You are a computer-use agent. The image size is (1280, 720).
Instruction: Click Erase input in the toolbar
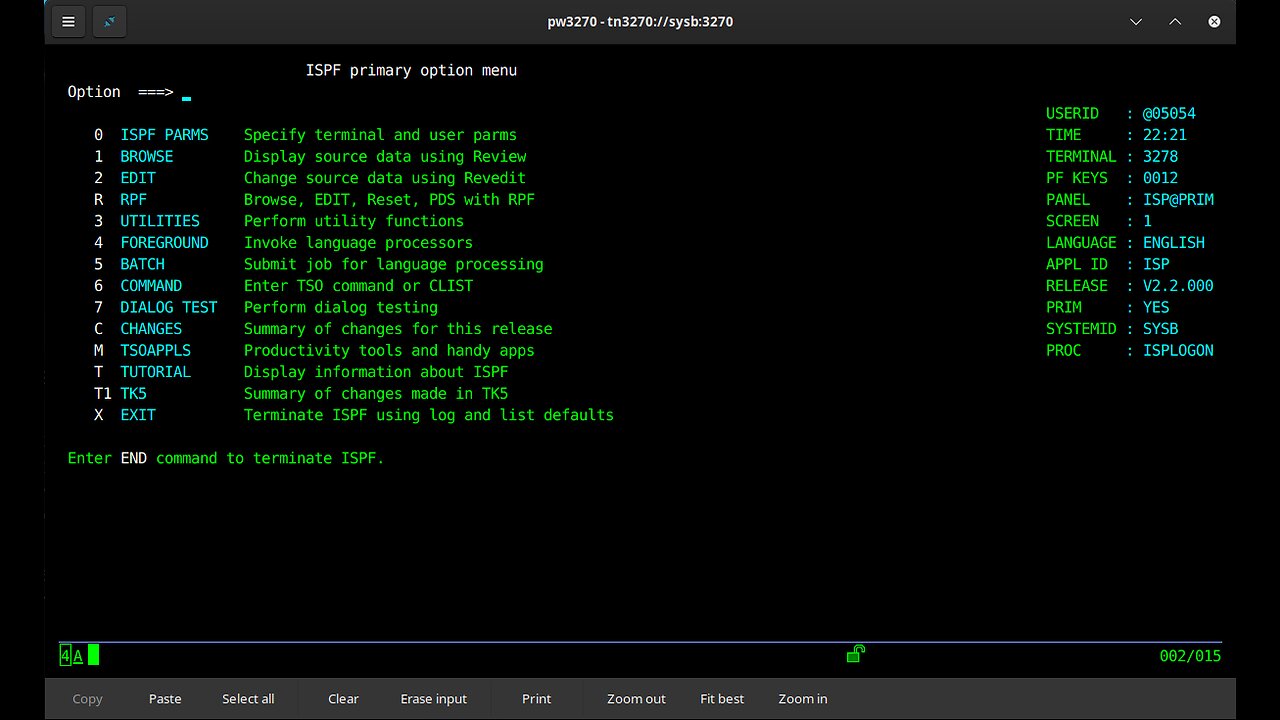pyautogui.click(x=434, y=699)
